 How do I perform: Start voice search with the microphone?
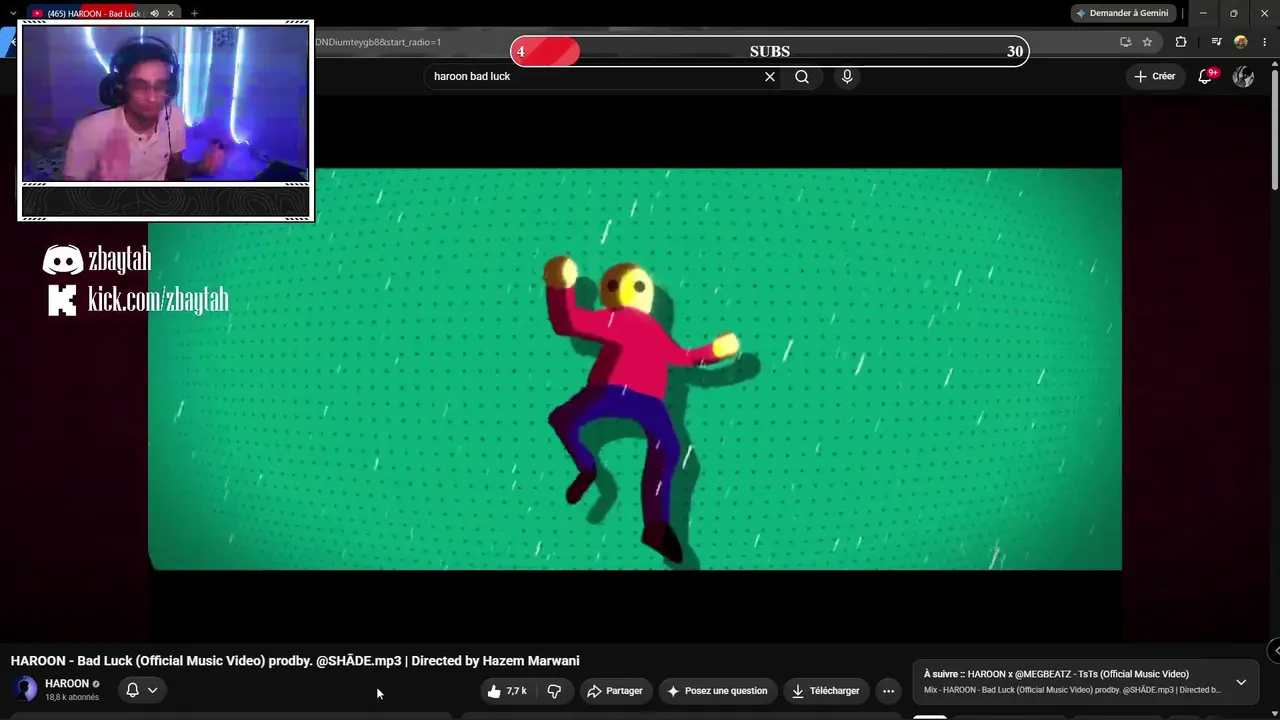coord(847,77)
